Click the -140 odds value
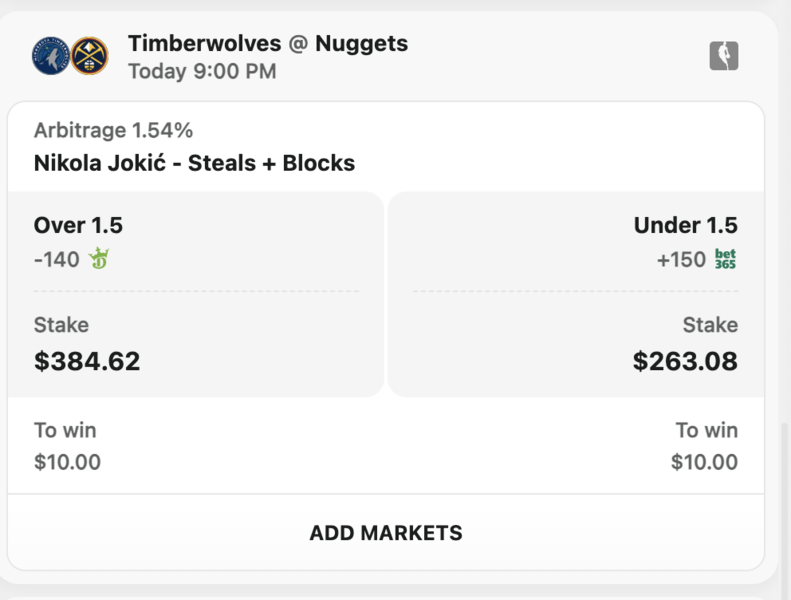 (56, 260)
